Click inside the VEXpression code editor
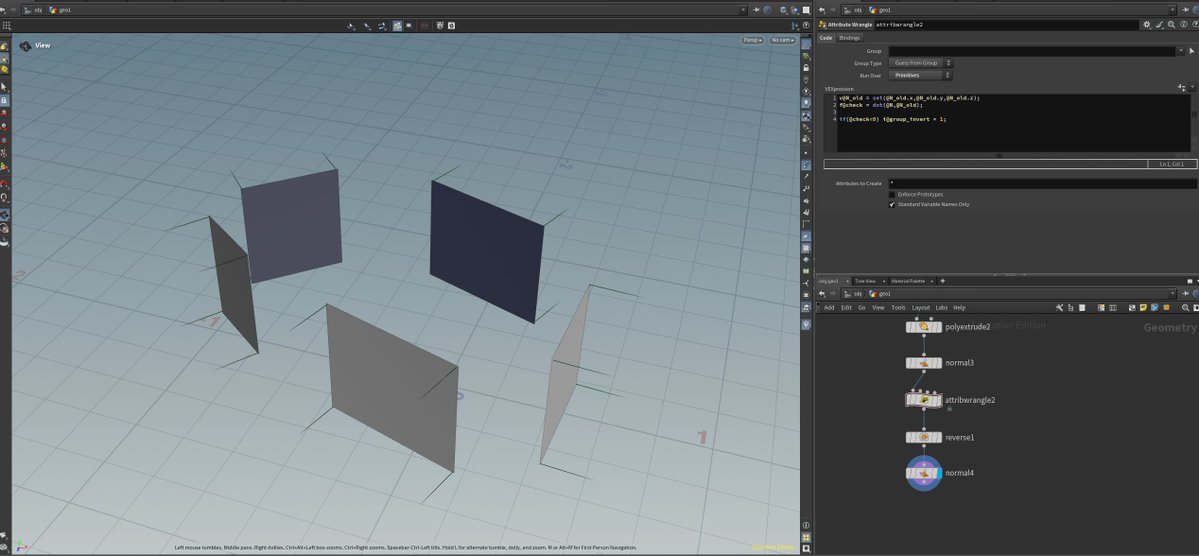This screenshot has width=1199, height=556. [x=1013, y=122]
